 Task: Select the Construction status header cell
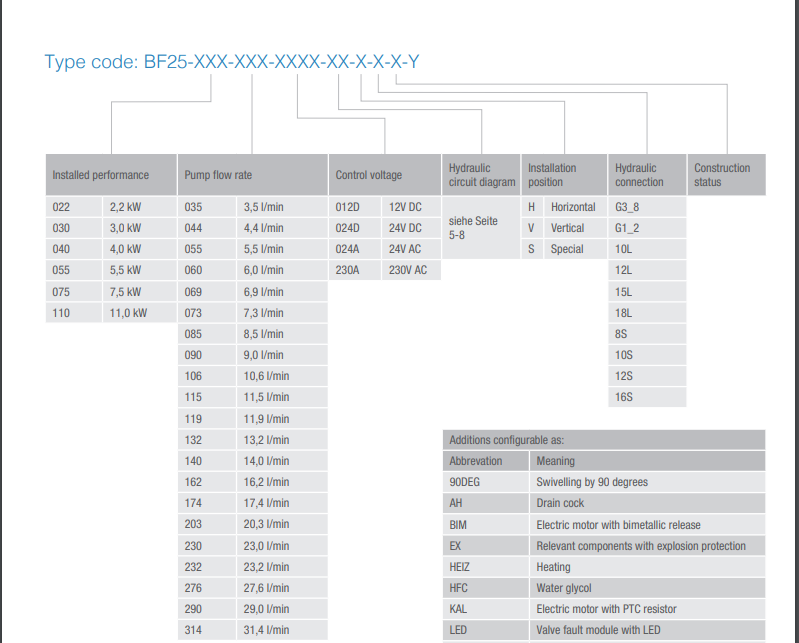coord(722,175)
